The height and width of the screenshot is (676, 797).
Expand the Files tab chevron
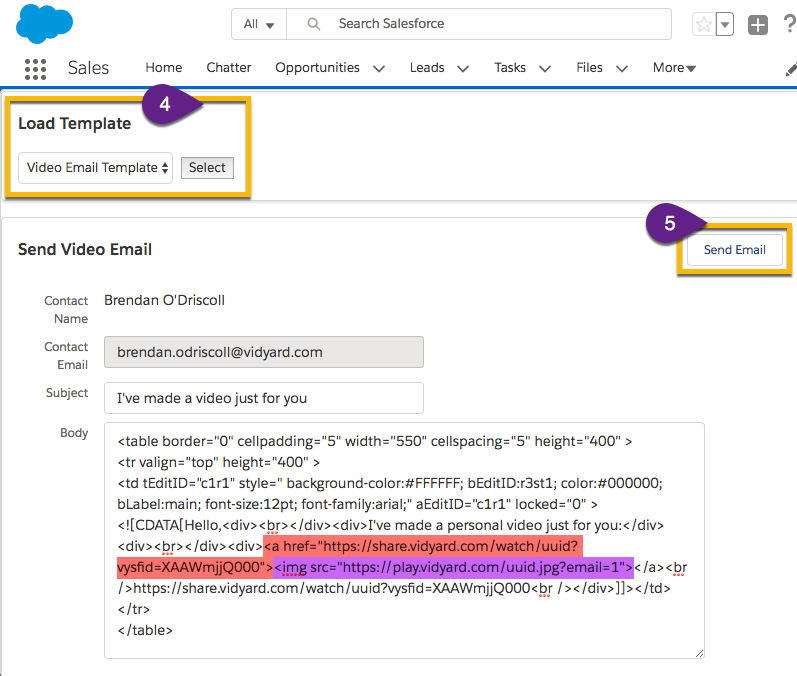click(622, 69)
